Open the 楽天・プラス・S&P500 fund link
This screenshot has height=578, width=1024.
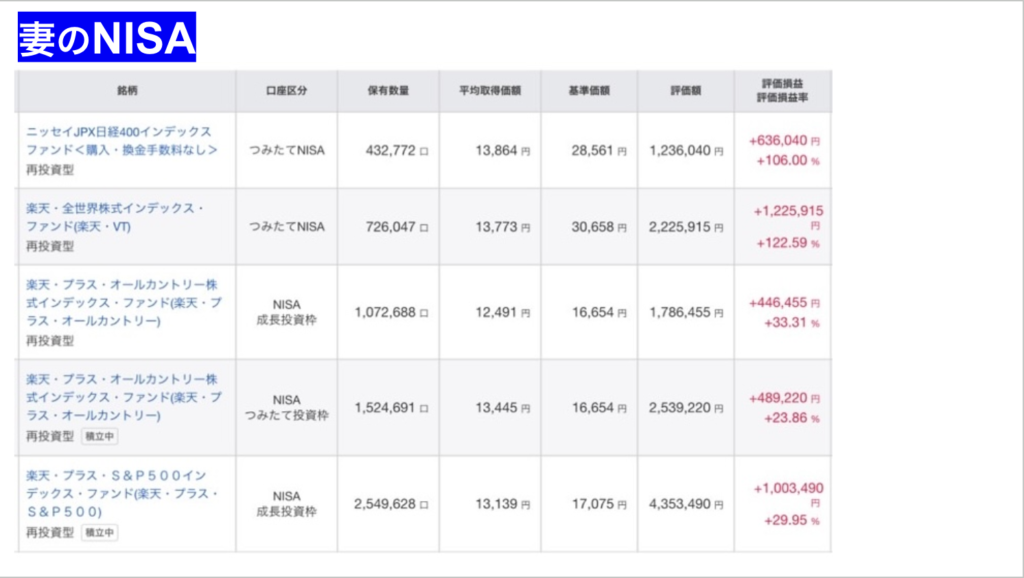(116, 492)
